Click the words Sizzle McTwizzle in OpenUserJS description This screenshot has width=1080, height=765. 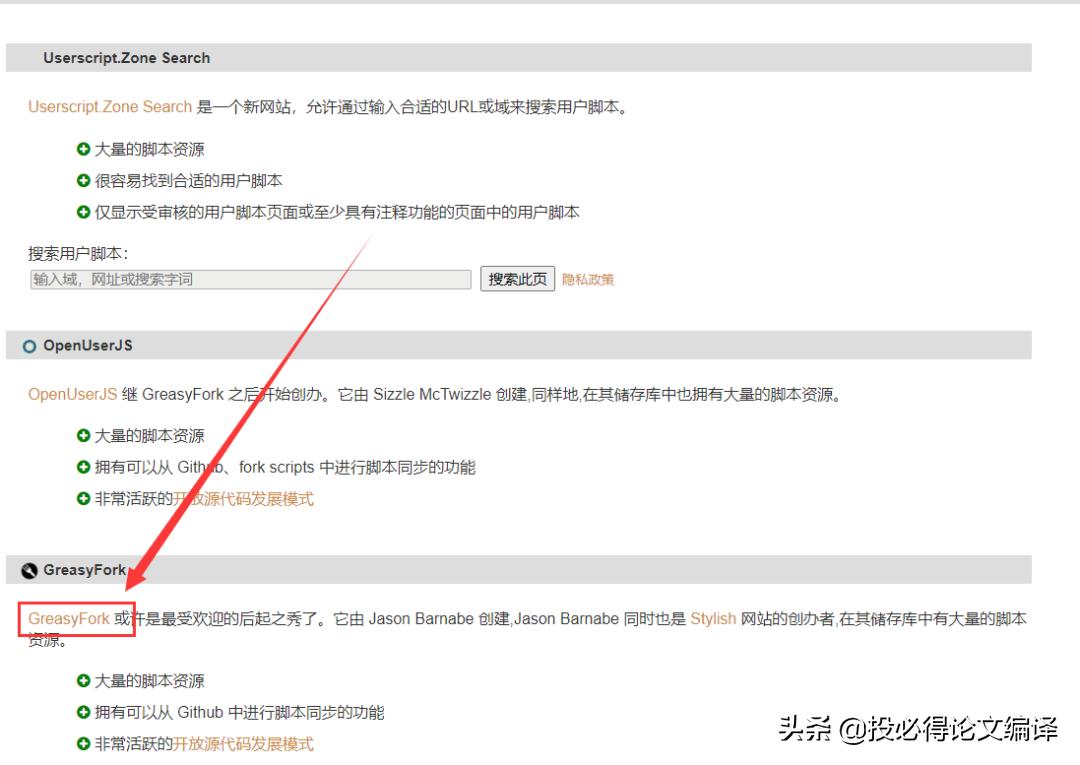432,395
